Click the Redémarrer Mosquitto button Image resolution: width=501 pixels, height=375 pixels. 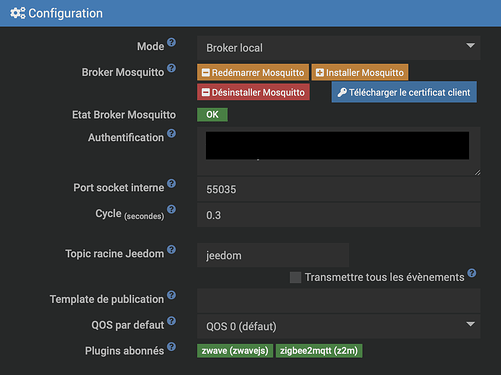(253, 72)
